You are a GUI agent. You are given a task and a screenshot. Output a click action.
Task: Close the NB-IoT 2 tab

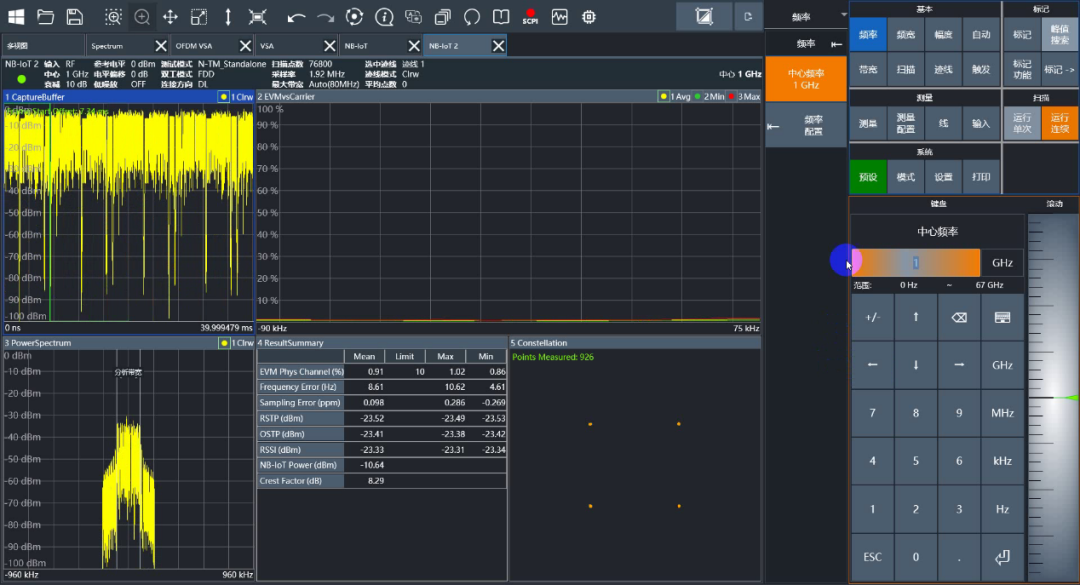tap(498, 45)
